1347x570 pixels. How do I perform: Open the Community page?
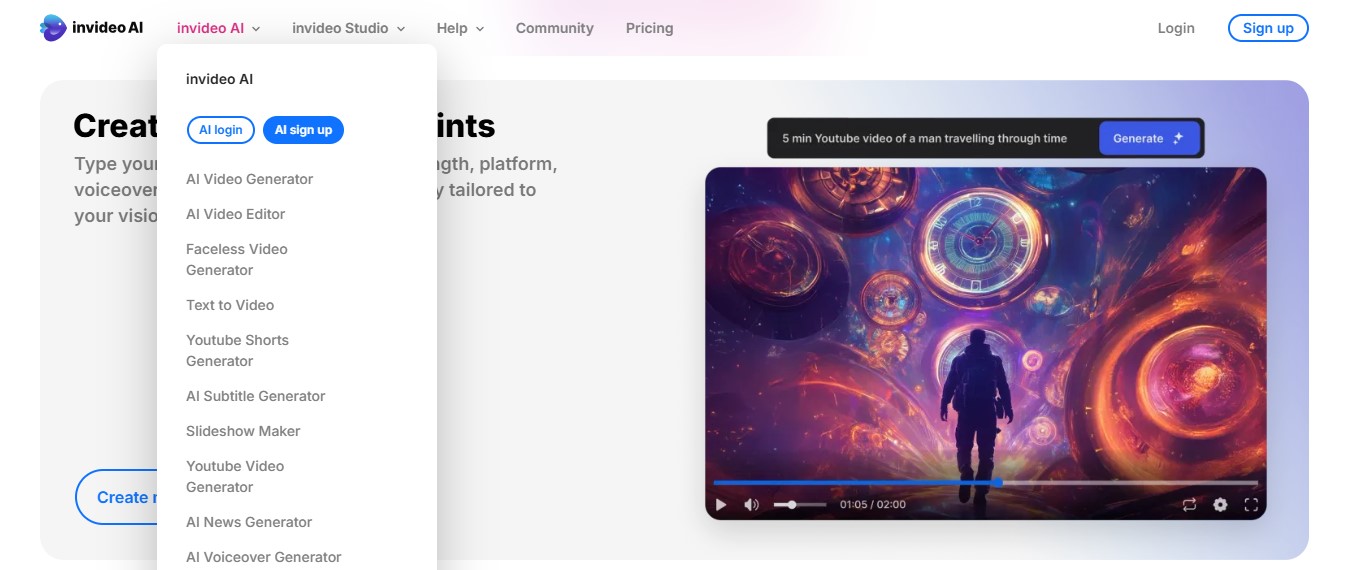click(555, 28)
